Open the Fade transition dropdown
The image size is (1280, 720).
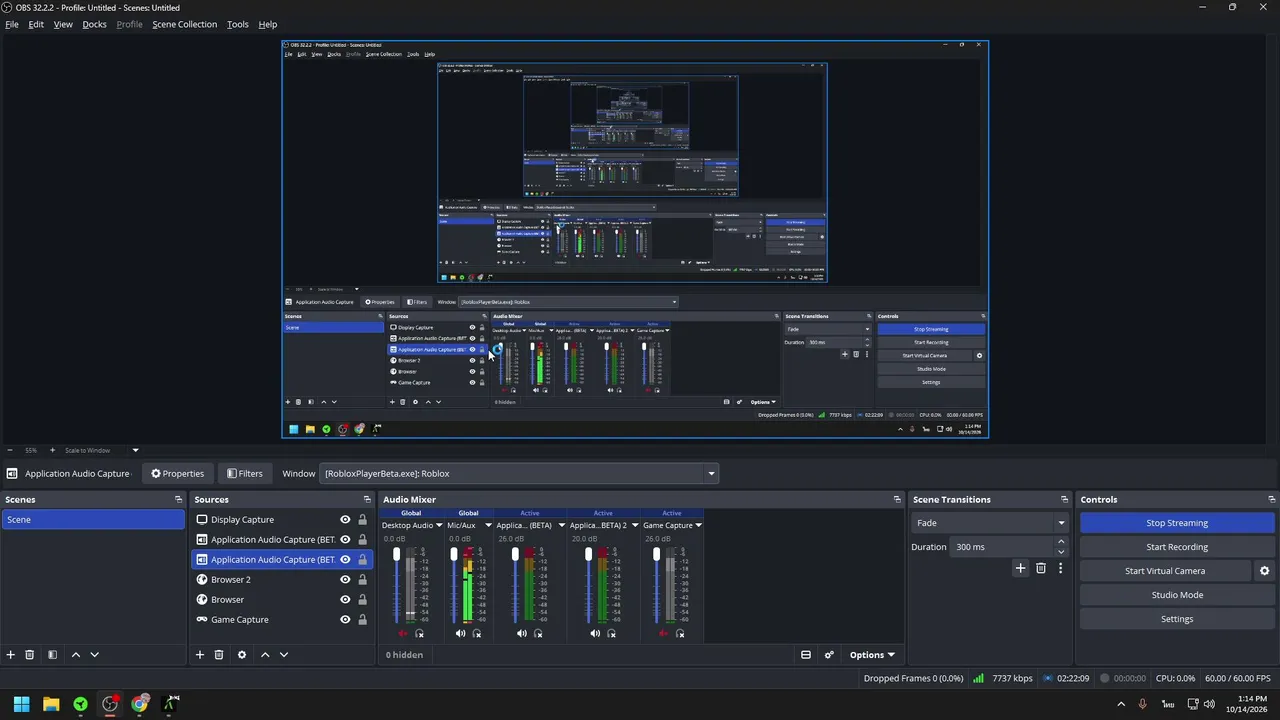tap(990, 523)
